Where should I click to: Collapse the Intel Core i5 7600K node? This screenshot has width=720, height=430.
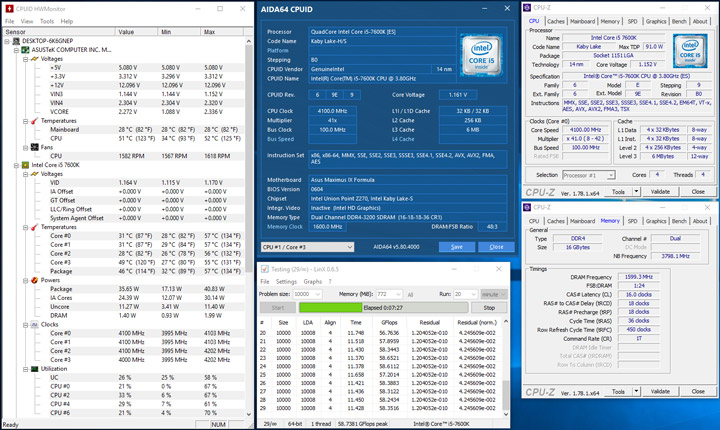click(17, 165)
